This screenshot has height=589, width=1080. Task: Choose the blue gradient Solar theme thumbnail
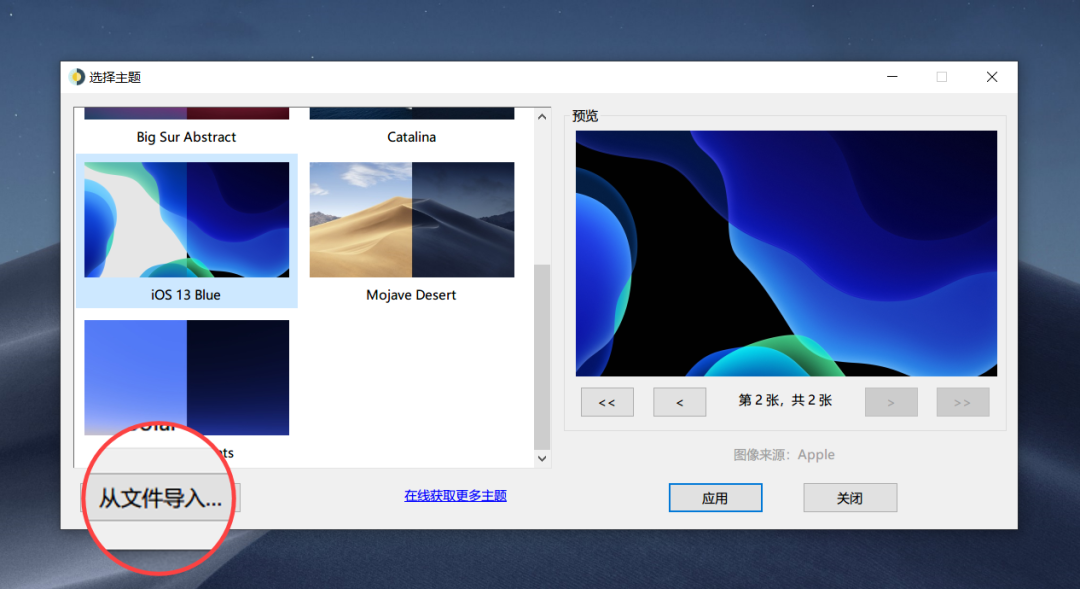coord(187,377)
